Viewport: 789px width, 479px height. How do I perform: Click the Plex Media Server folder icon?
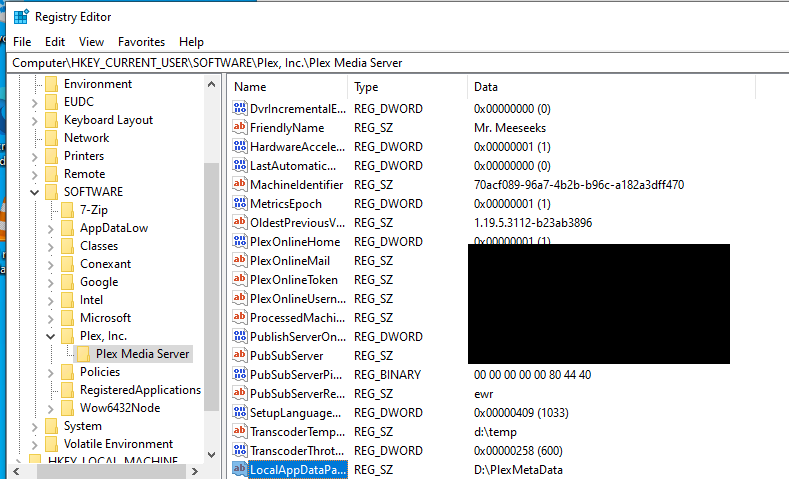(84, 354)
